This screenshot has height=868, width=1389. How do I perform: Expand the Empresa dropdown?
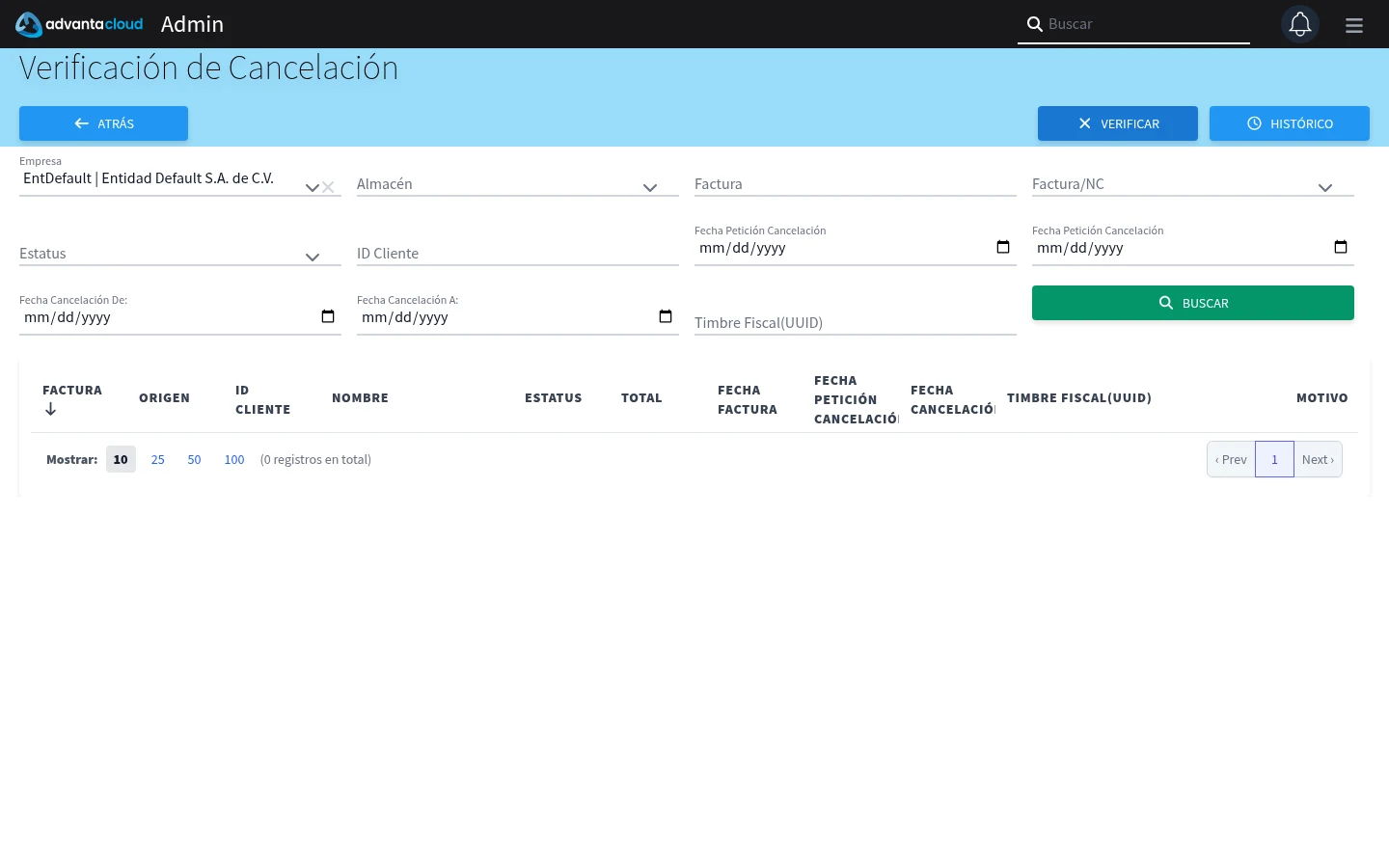[x=312, y=187]
